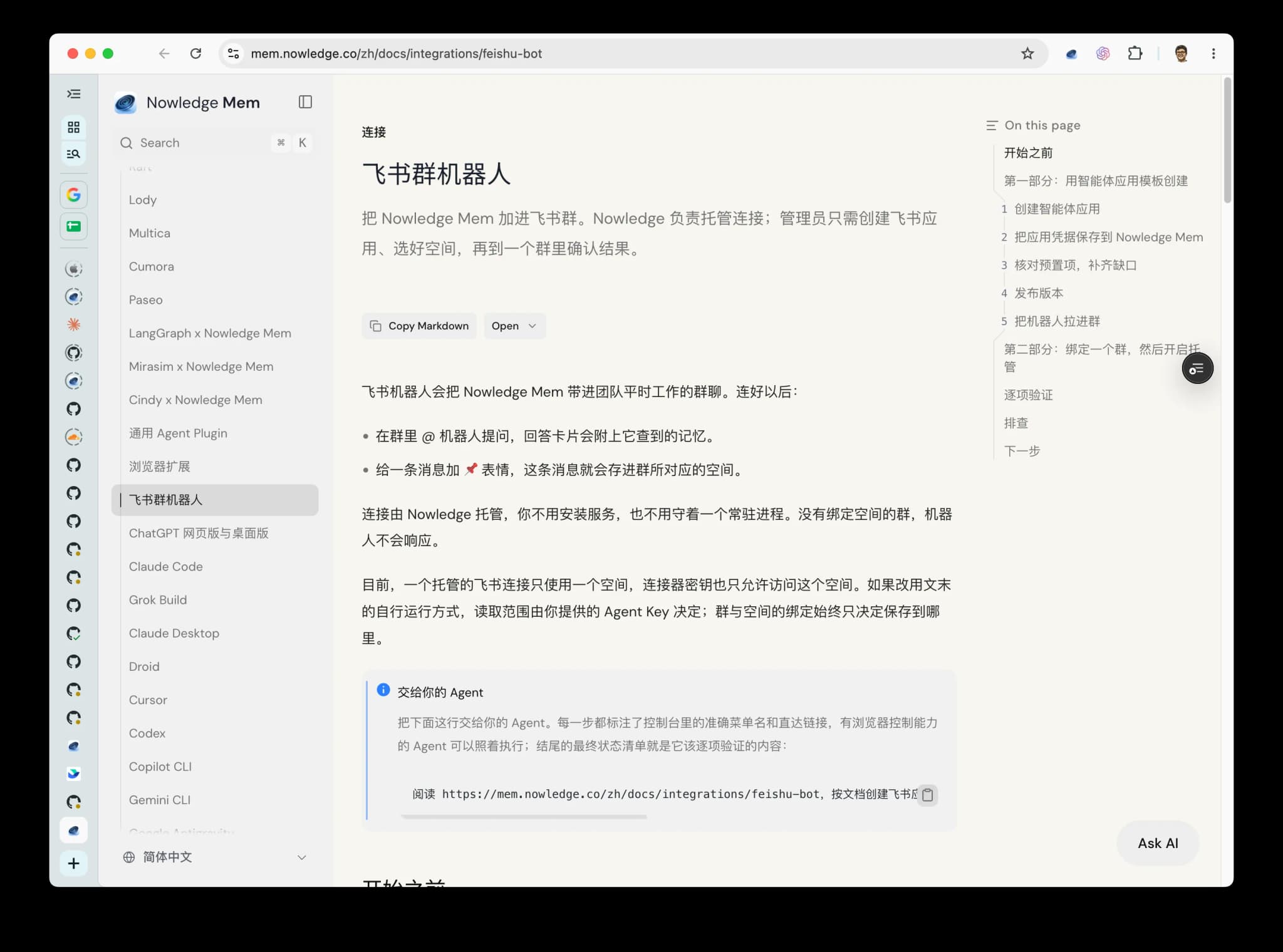This screenshot has width=1283, height=952.
Task: Switch to the Apple logo tab
Action: (74, 269)
